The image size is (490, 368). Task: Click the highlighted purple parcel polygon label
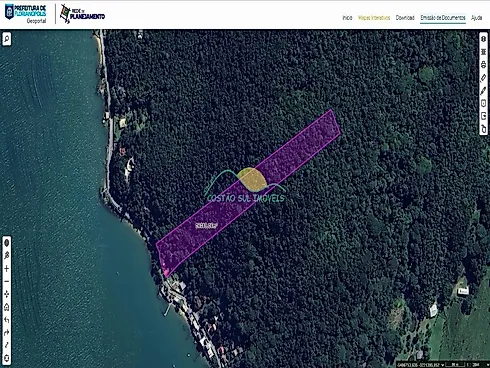[206, 226]
